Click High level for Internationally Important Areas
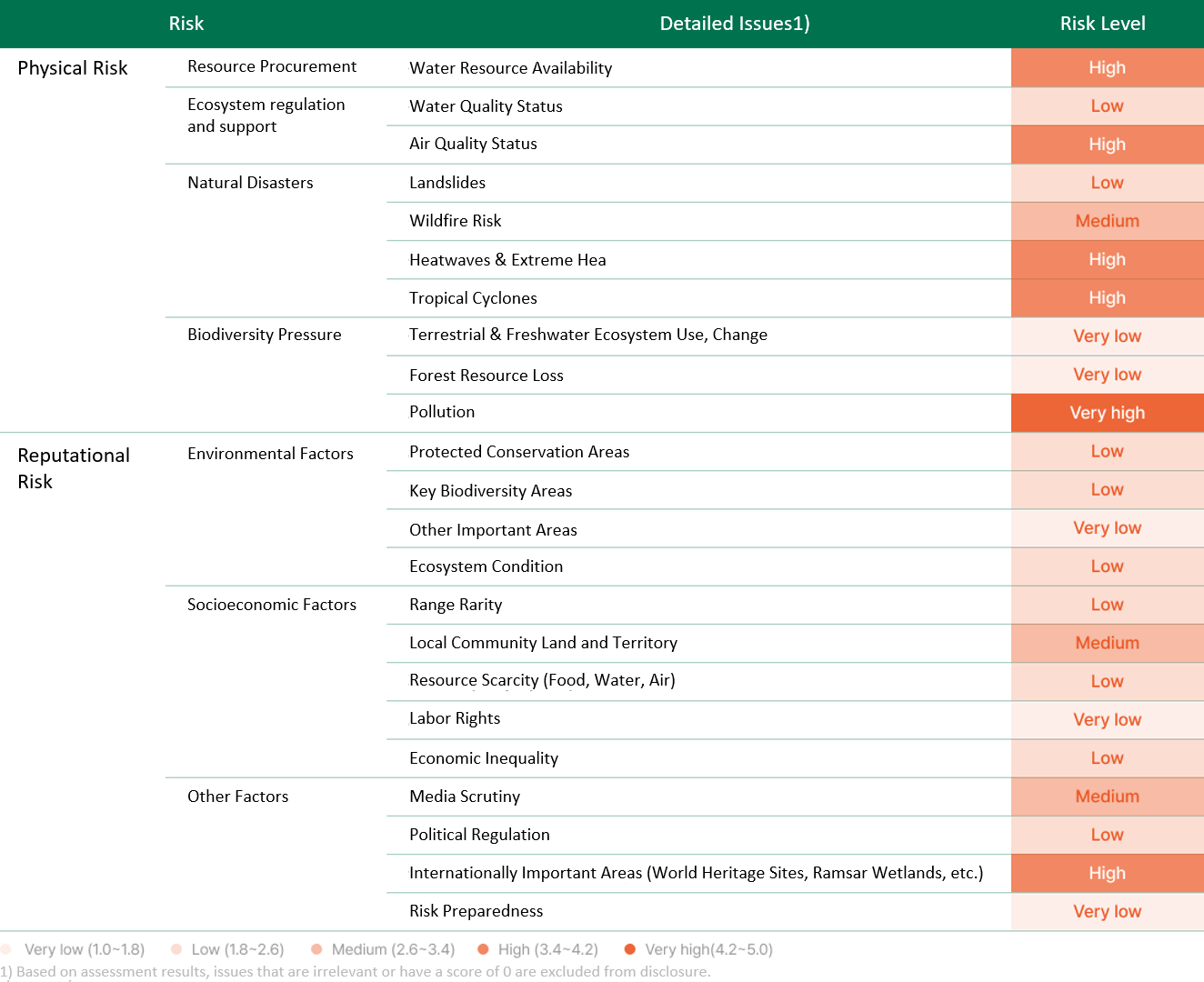Image resolution: width=1204 pixels, height=982 pixels. 1108,873
